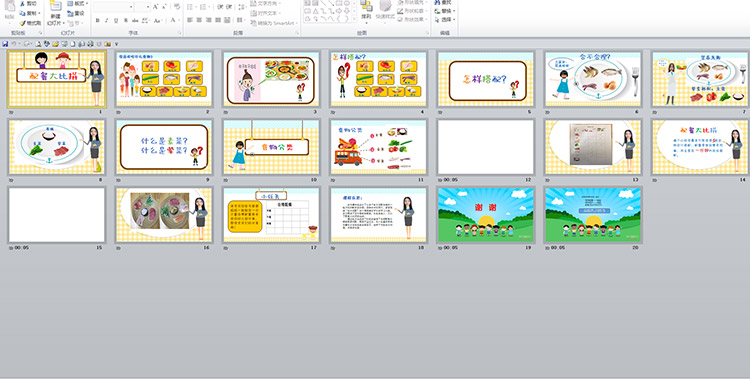This screenshot has width=750, height=379.
Task: Open the Convert to SmartArt menu
Action: coord(274,23)
